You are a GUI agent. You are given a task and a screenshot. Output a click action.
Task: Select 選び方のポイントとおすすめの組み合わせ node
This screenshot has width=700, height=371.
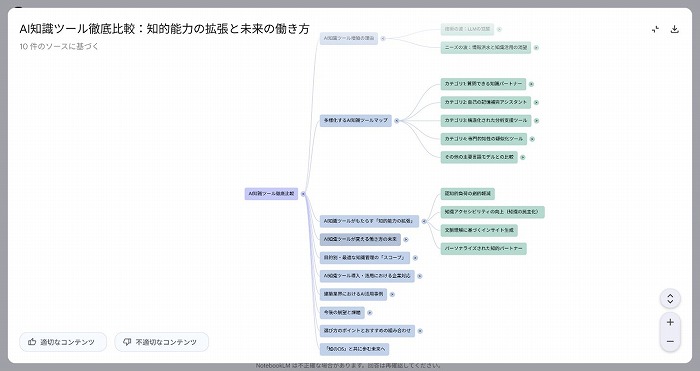pyautogui.click(x=367, y=331)
